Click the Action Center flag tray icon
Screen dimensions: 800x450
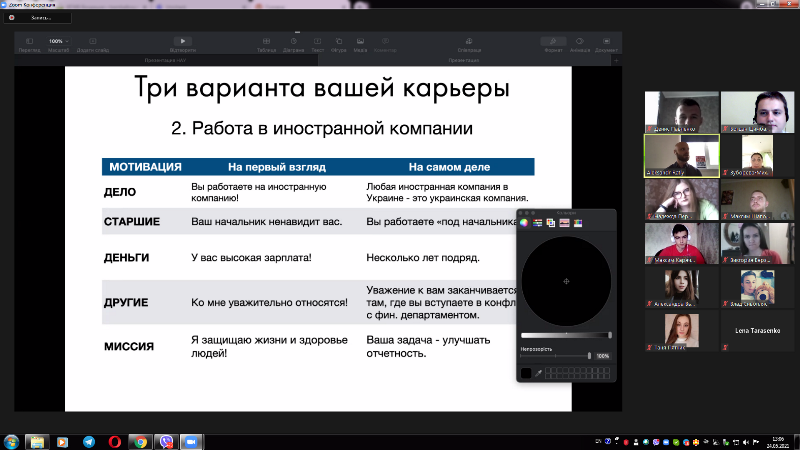(756, 442)
